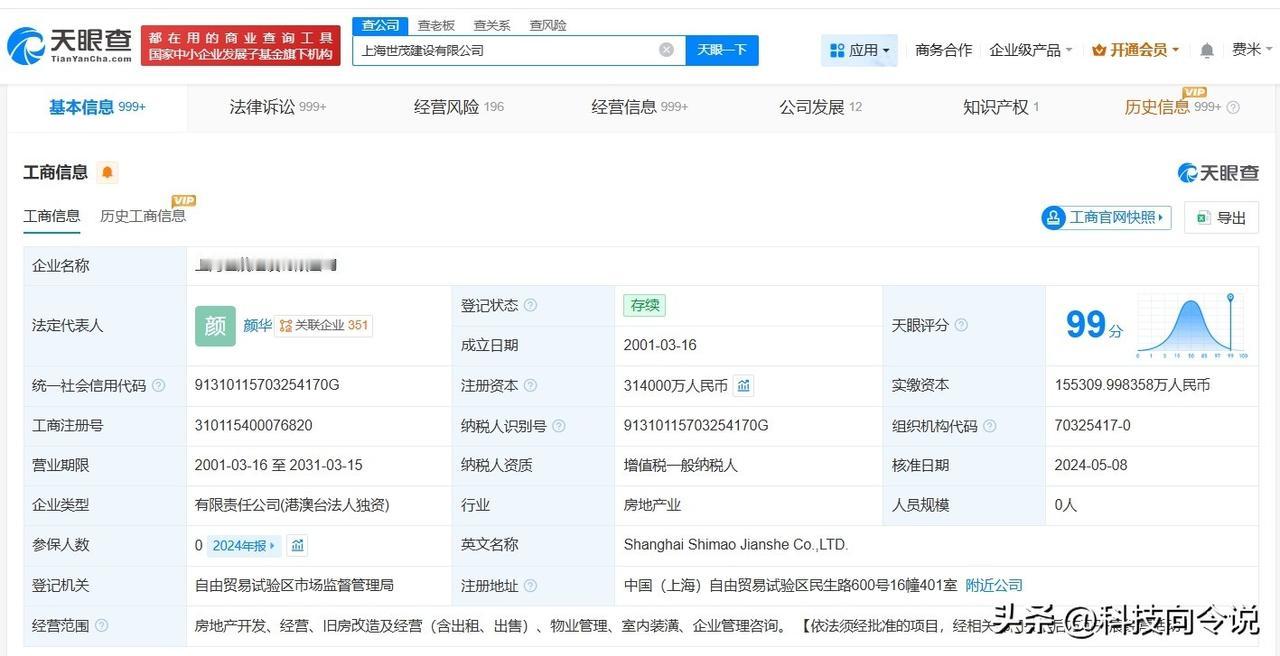1280x656 pixels.
Task: Open the 天眼评分 distribution chart
Action: 1192,326
